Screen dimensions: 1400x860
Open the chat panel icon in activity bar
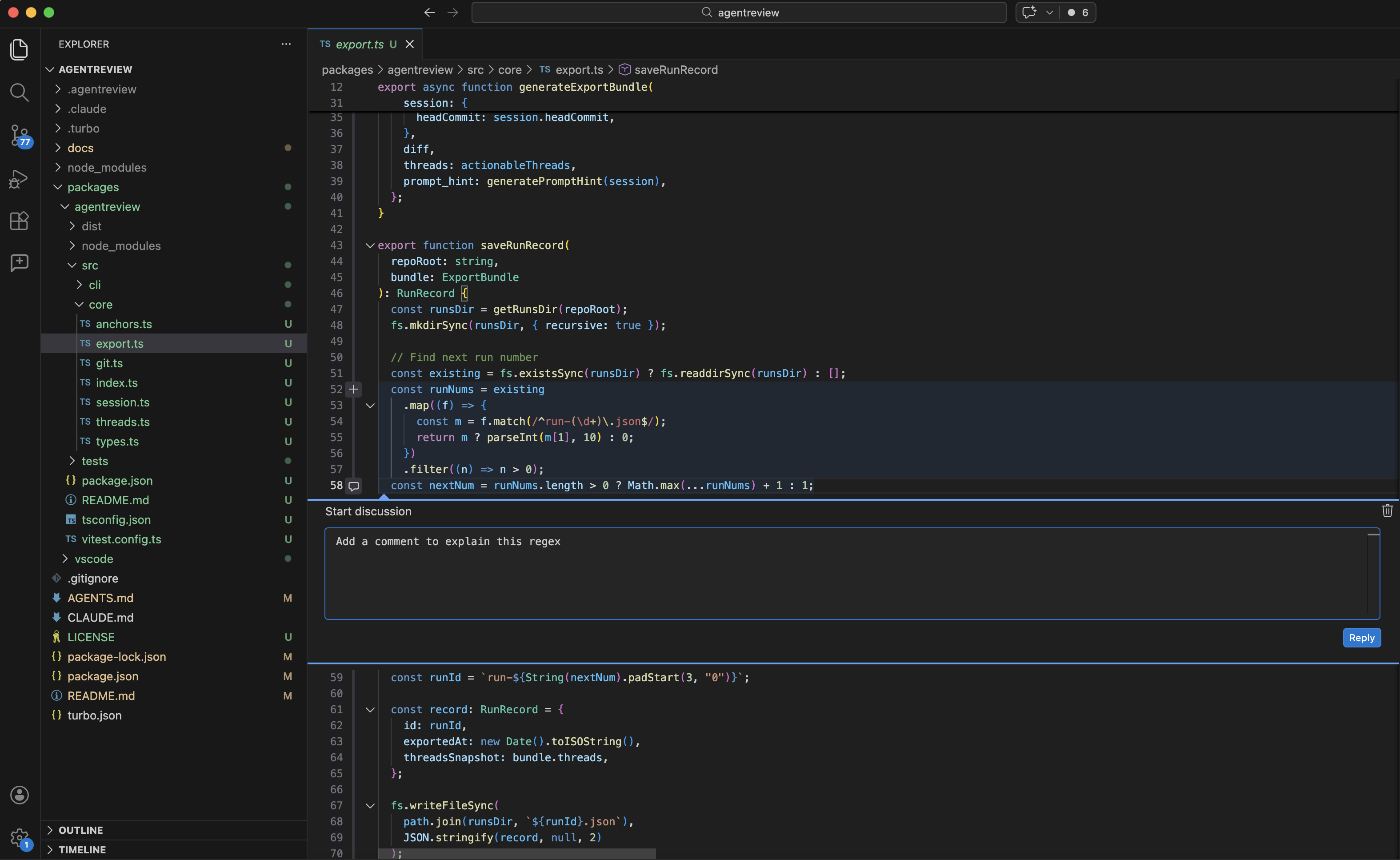(19, 263)
